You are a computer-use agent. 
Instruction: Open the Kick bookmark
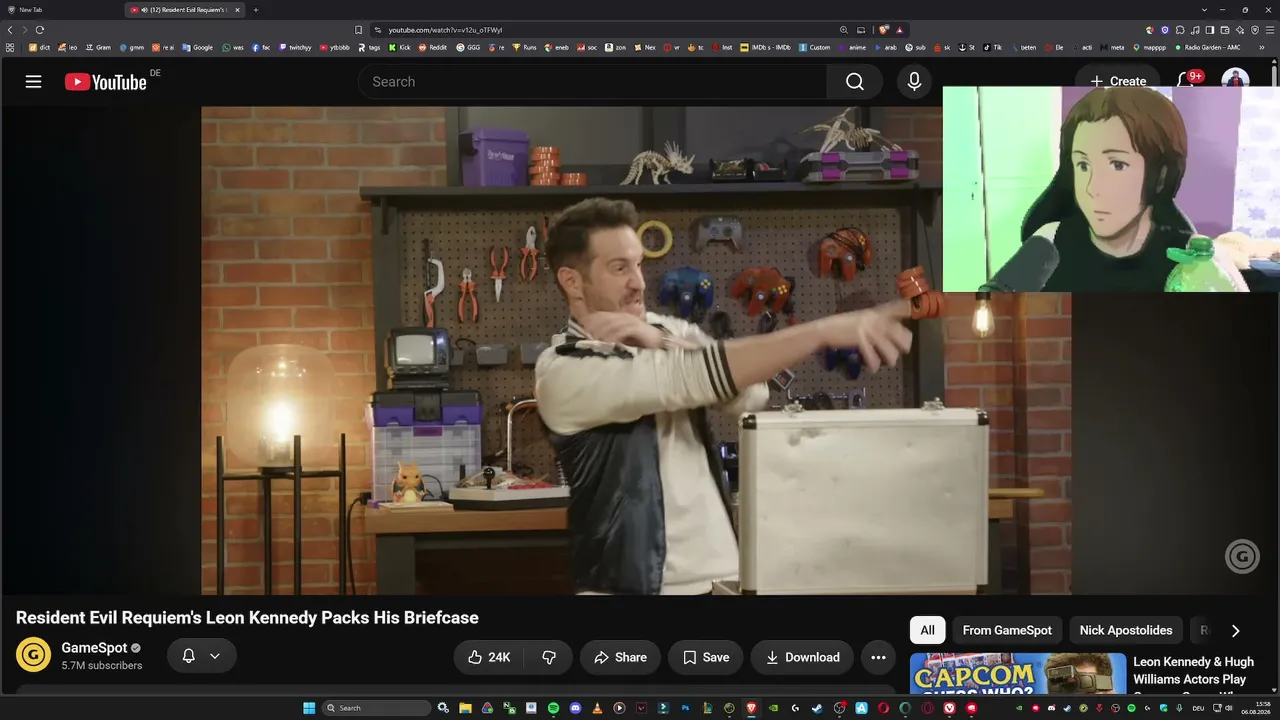coord(400,47)
